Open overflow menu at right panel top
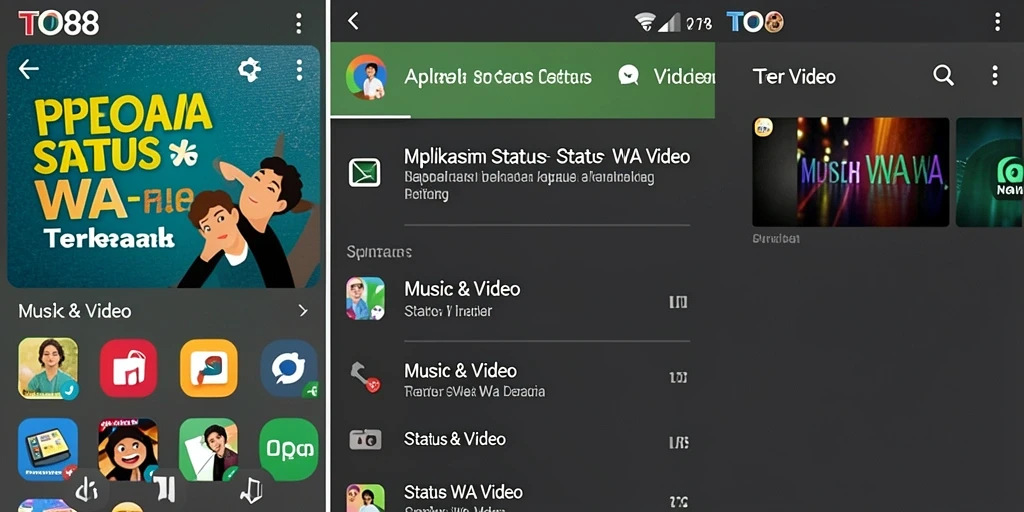This screenshot has width=1024, height=512. pyautogui.click(x=997, y=22)
